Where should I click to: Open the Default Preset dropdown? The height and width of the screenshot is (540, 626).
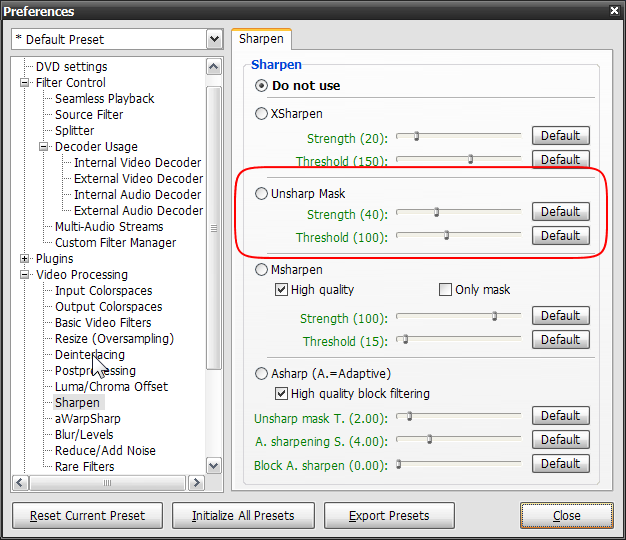click(214, 39)
